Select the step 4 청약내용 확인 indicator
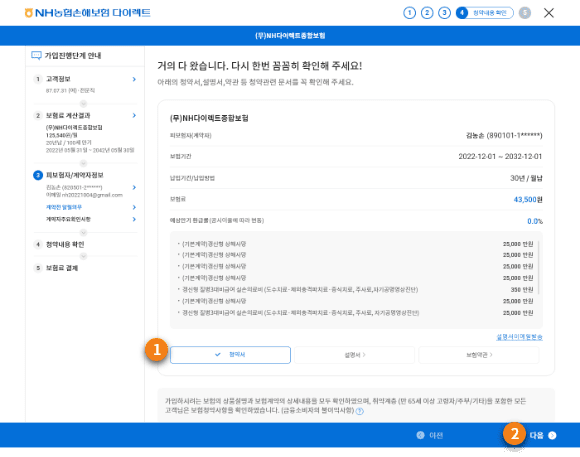 coord(485,13)
